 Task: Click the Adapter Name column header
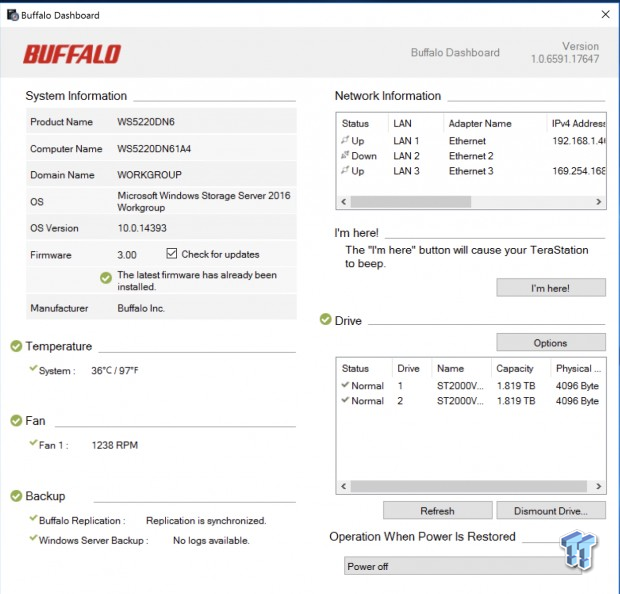(x=480, y=124)
